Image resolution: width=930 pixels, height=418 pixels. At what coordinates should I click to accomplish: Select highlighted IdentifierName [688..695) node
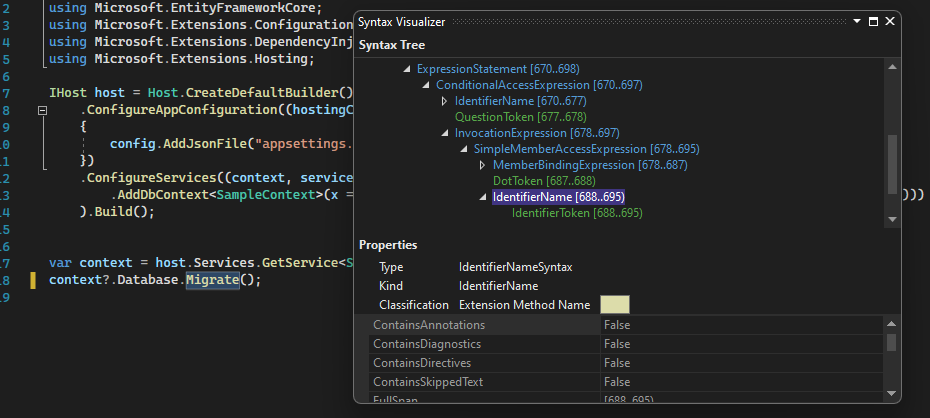(559, 197)
